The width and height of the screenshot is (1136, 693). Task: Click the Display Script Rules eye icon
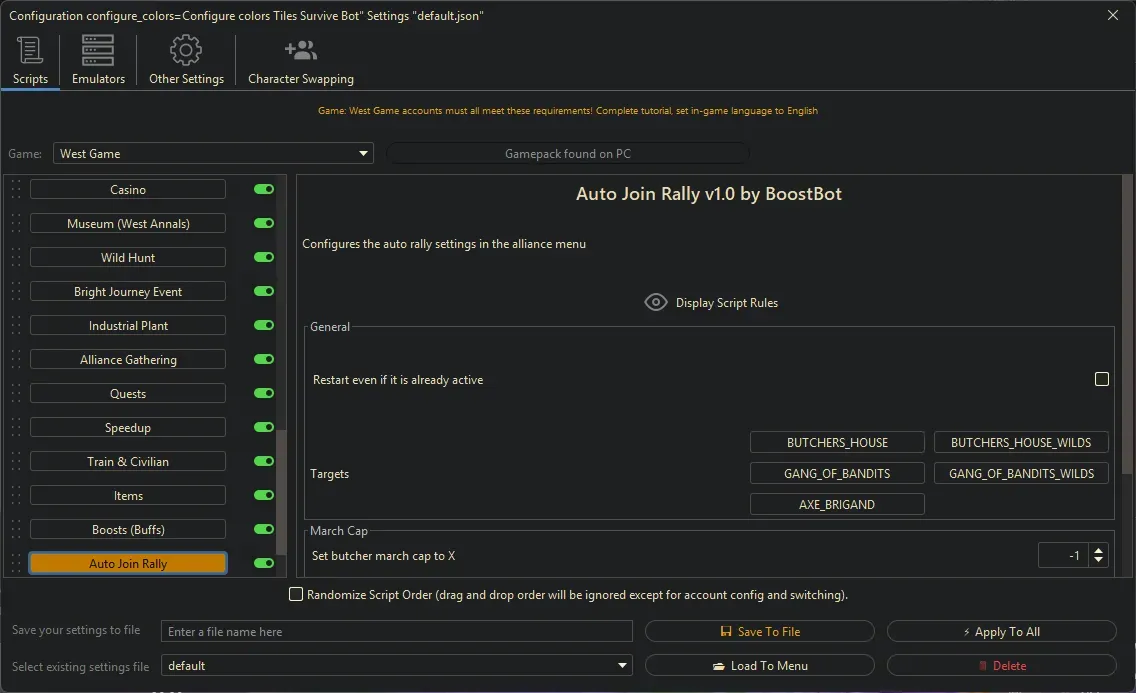[656, 301]
